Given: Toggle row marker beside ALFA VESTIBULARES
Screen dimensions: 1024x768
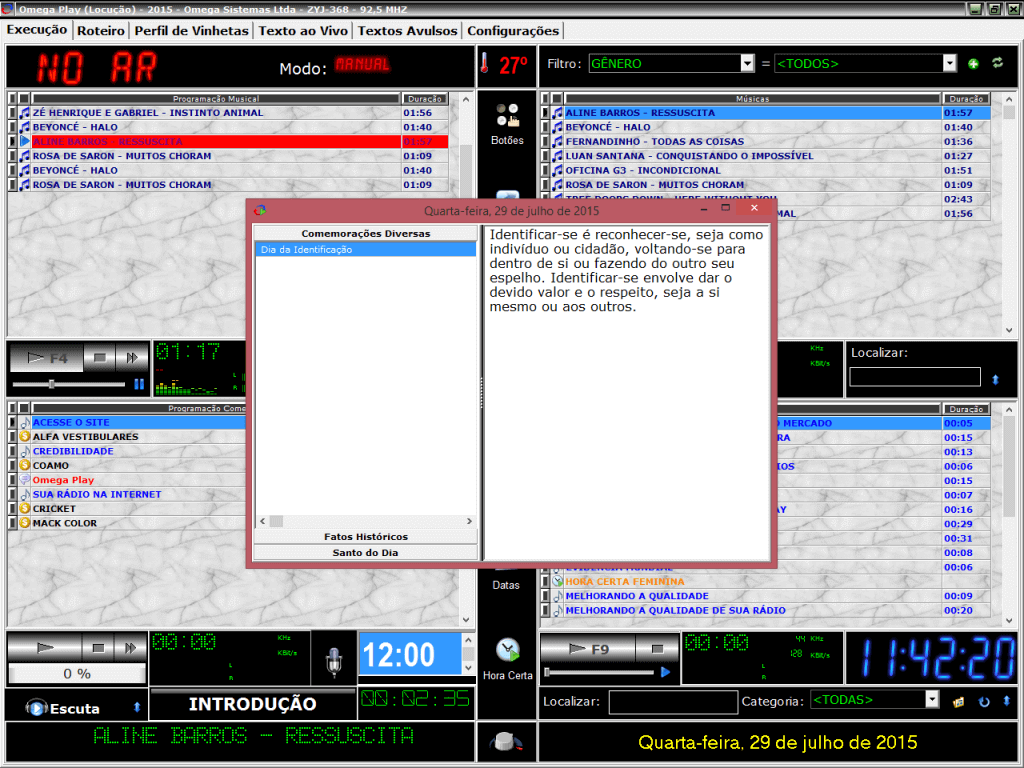Looking at the screenshot, I should pos(12,436).
